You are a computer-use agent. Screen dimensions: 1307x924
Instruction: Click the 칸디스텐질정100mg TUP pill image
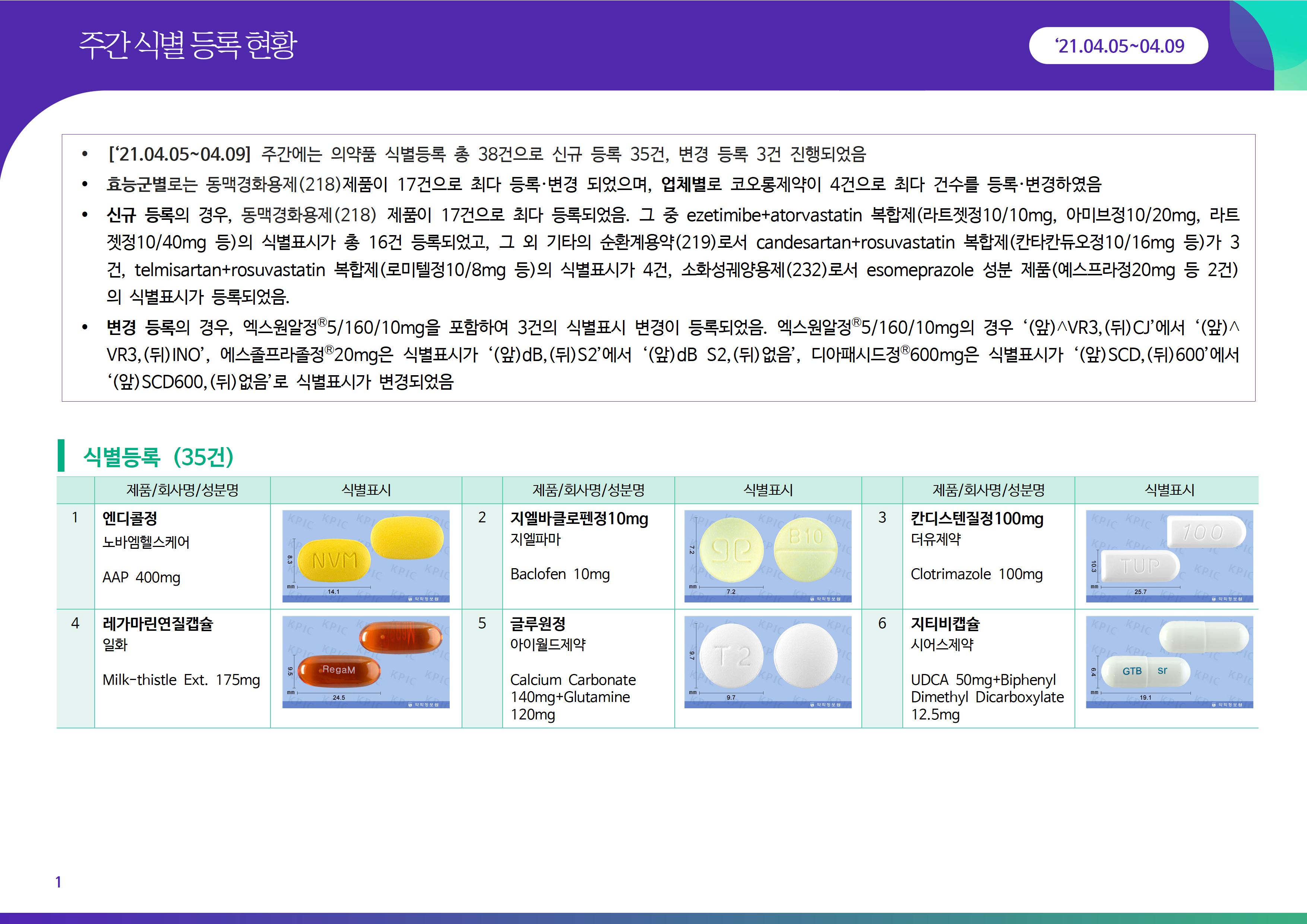click(1169, 556)
